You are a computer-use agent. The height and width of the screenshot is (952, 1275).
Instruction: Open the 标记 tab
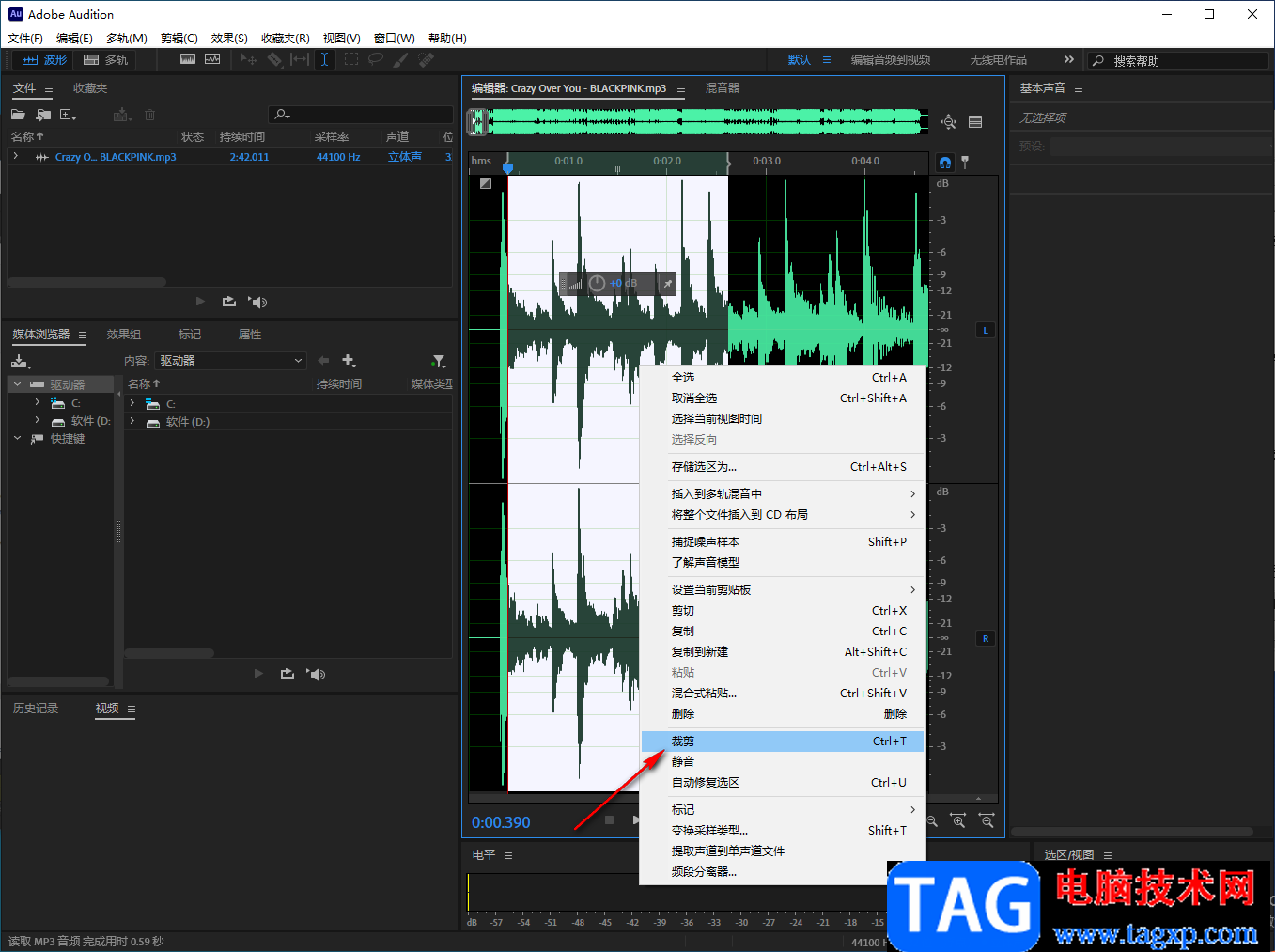[190, 335]
